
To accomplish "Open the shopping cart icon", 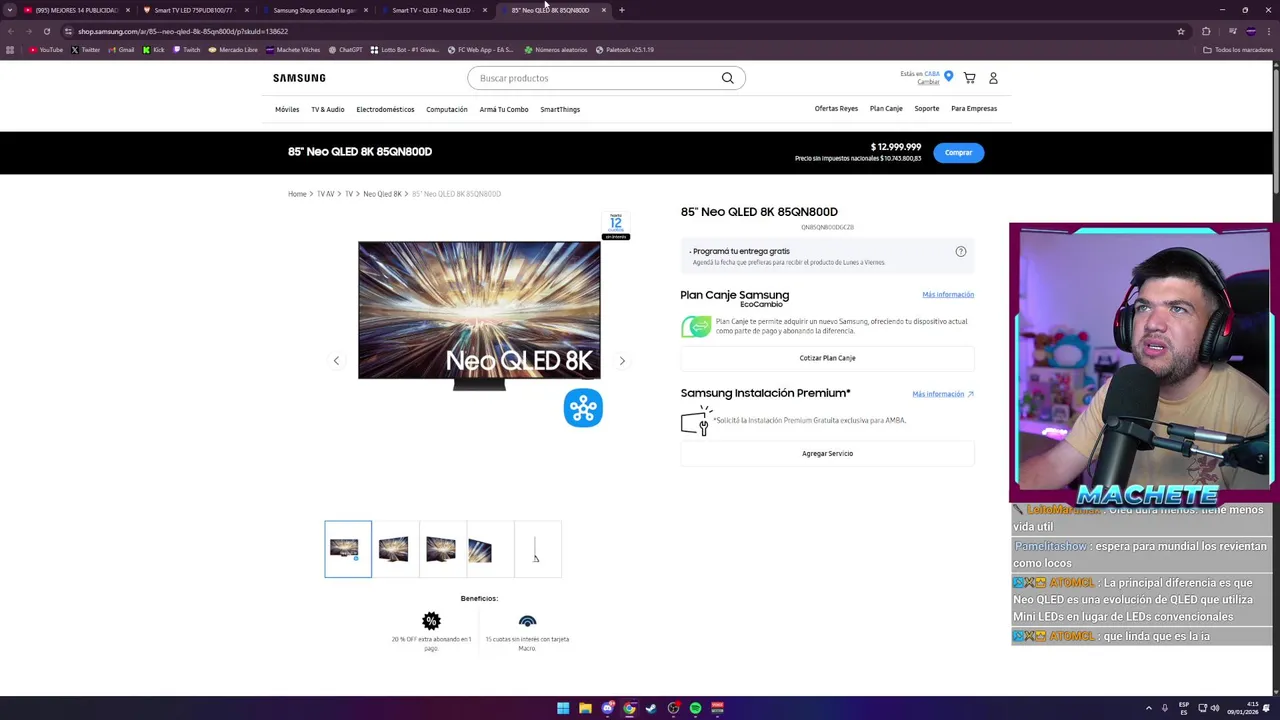I will [969, 78].
